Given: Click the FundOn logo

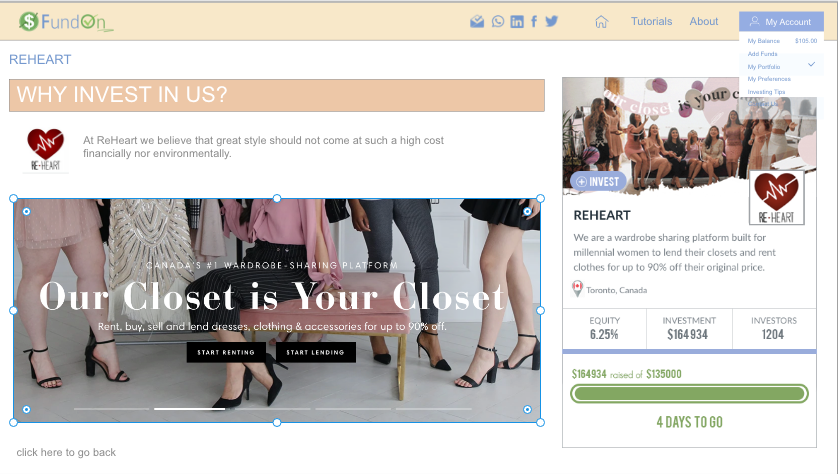Looking at the screenshot, I should (x=66, y=22).
